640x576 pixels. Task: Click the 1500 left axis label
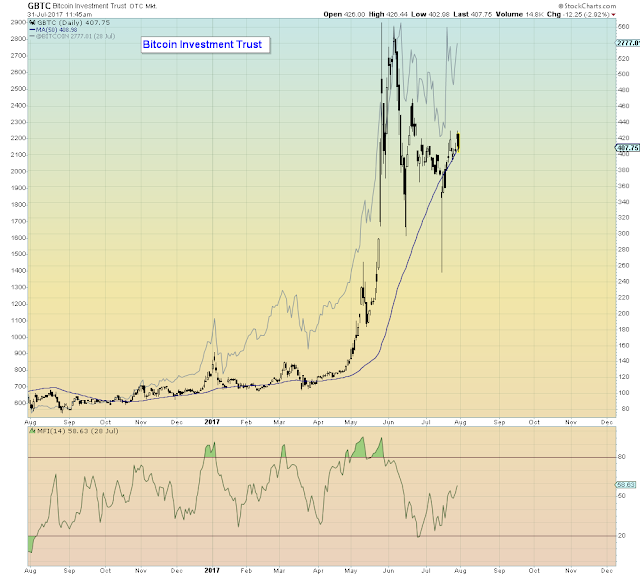pyautogui.click(x=18, y=254)
